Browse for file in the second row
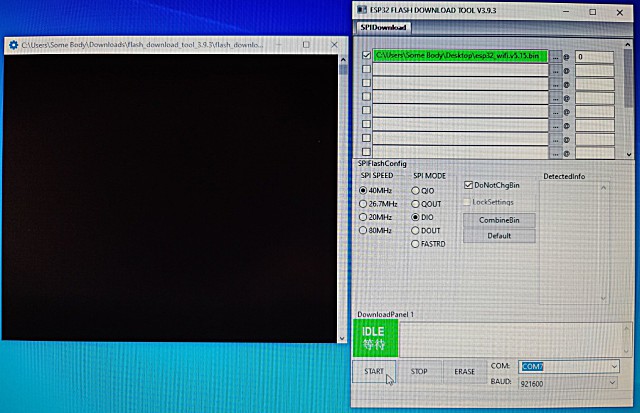Screen dimensions: 640x413 tap(555, 71)
